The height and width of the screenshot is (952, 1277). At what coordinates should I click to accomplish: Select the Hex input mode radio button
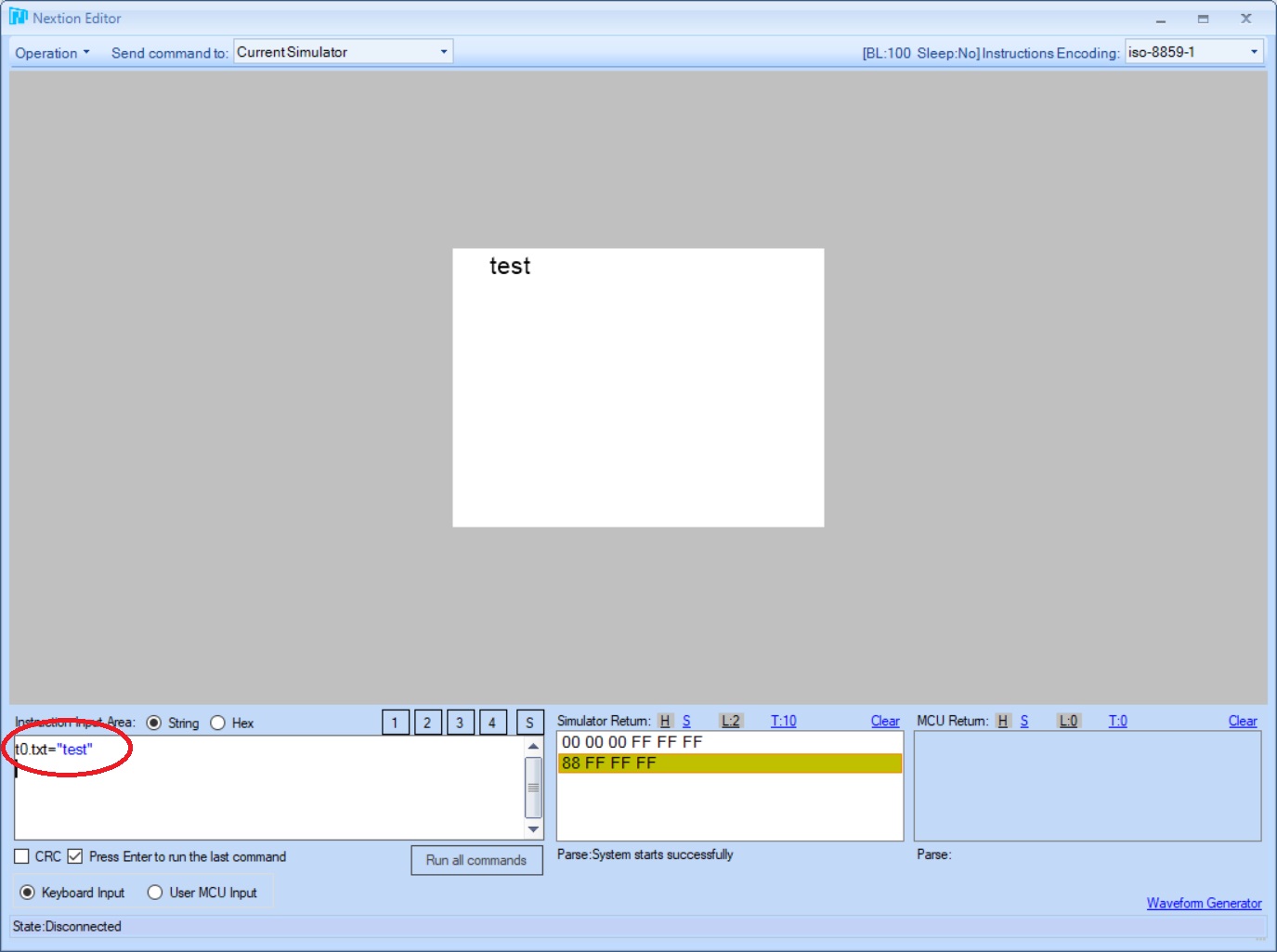click(218, 723)
